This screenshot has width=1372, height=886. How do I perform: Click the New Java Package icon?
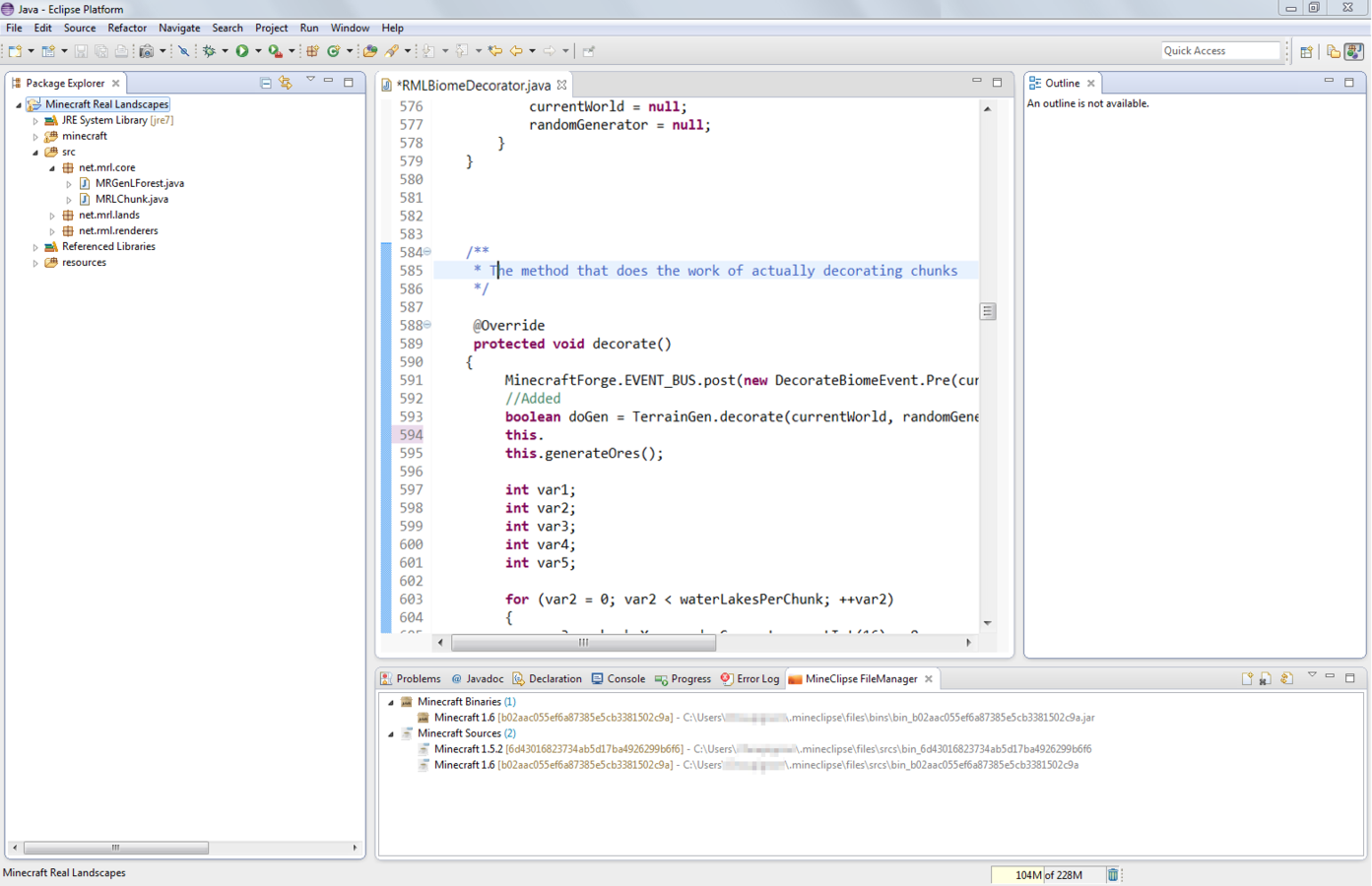coord(312,51)
